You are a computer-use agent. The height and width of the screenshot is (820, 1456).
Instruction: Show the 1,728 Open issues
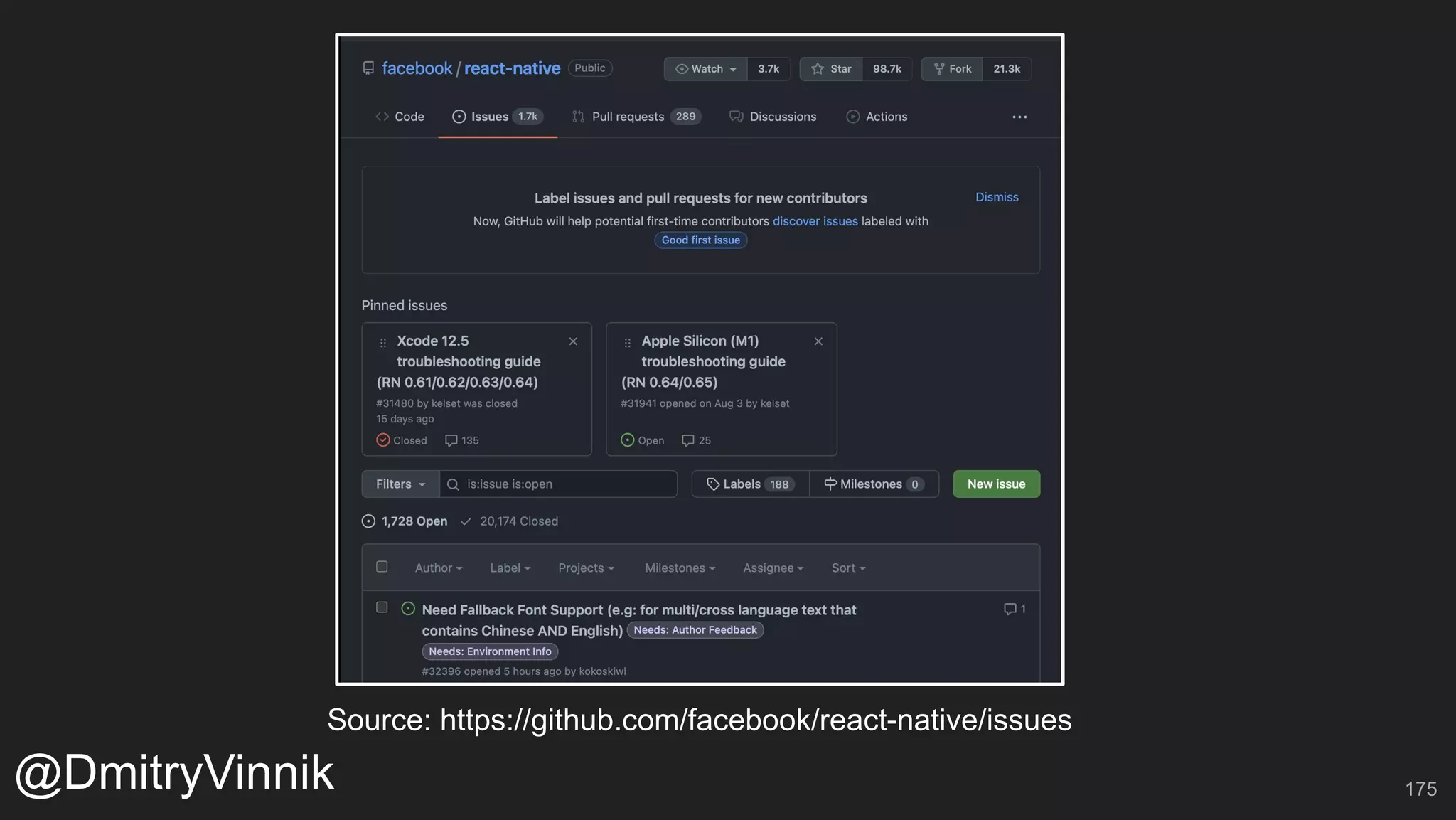click(x=405, y=521)
